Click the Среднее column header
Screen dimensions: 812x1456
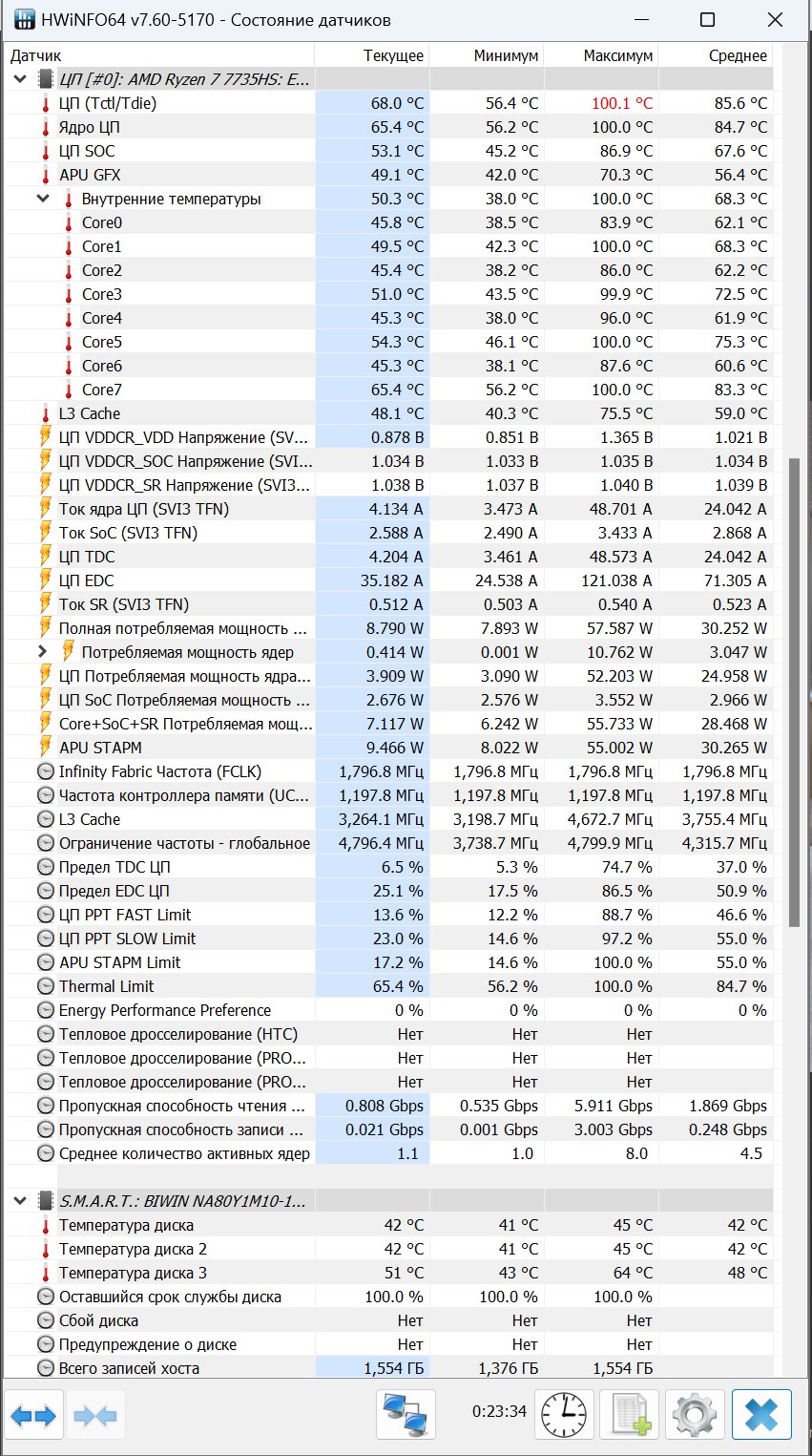[716, 55]
